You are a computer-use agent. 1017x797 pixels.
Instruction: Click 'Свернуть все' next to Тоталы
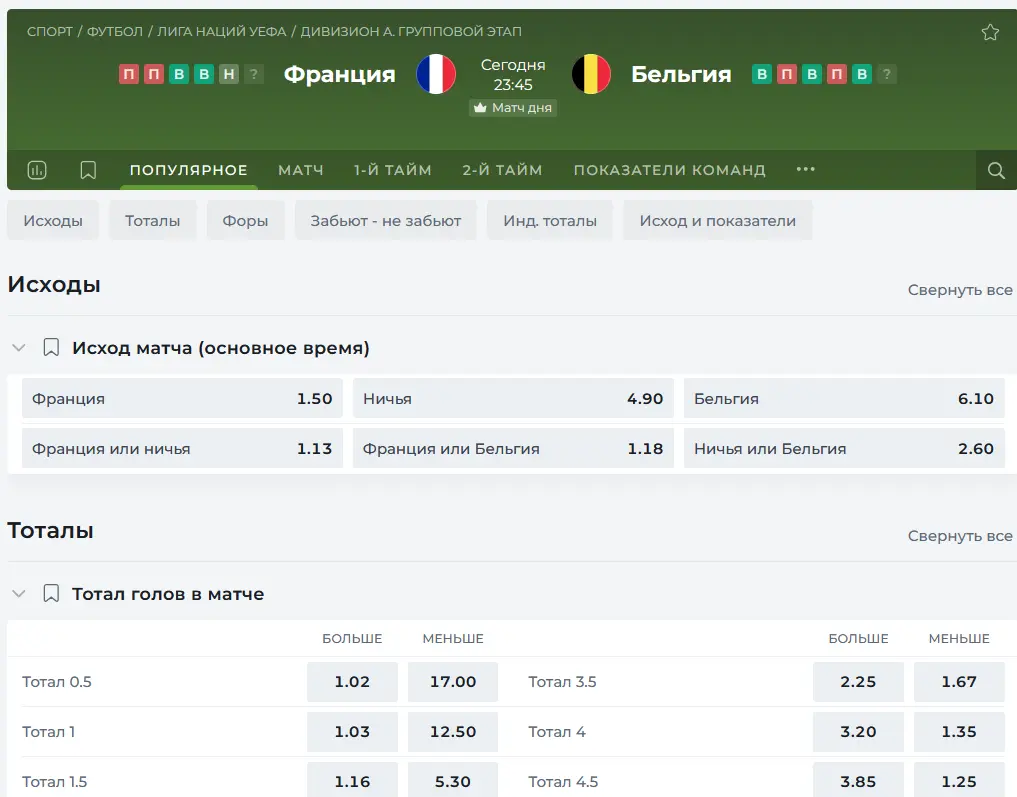960,536
